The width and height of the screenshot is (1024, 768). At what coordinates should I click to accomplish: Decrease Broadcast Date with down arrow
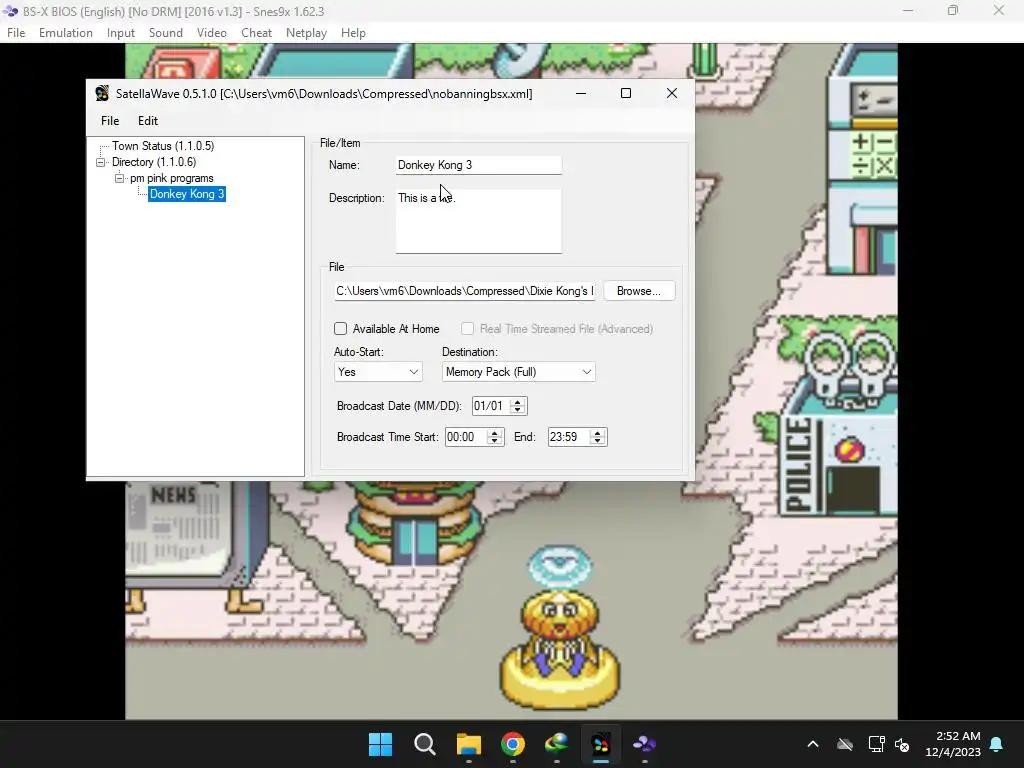tap(518, 410)
